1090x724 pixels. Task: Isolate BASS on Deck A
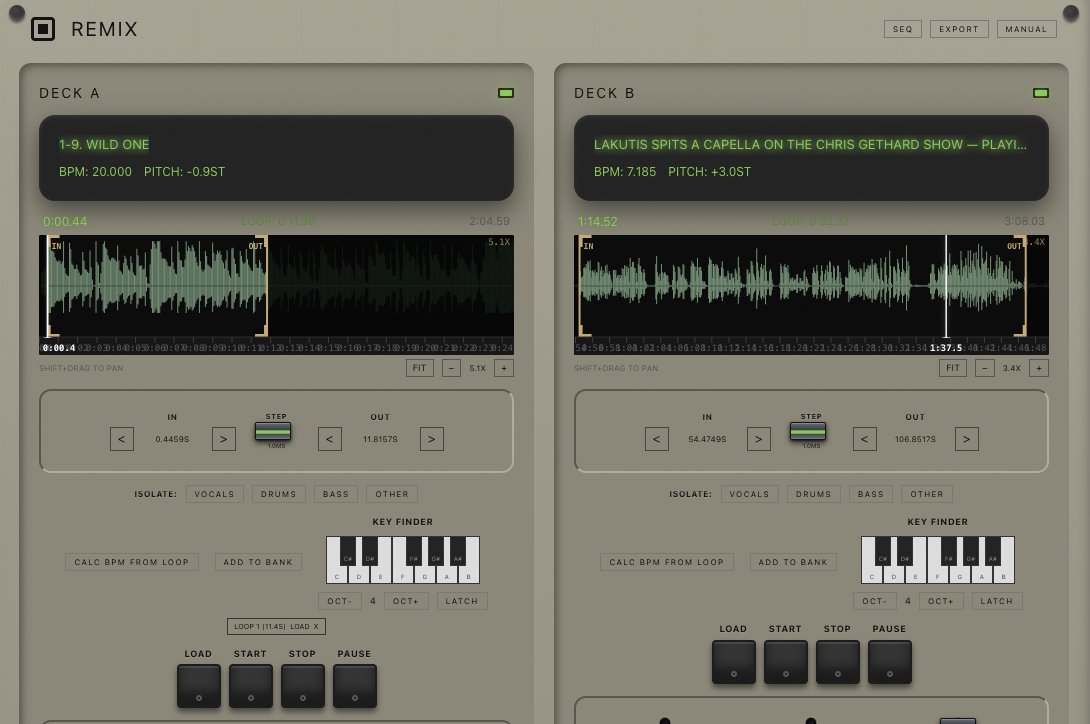(336, 494)
